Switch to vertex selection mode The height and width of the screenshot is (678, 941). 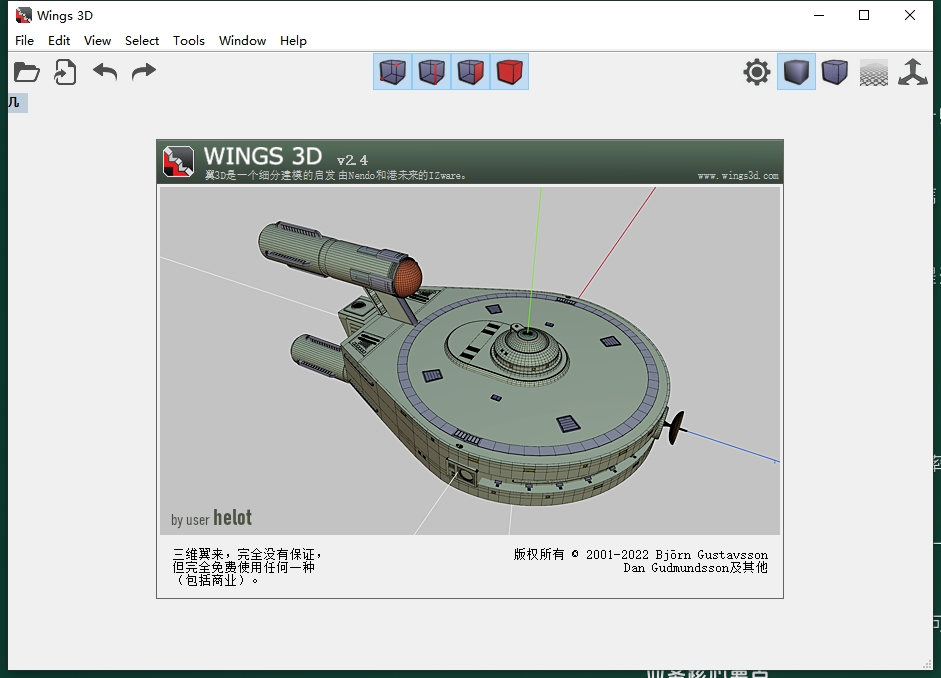392,71
